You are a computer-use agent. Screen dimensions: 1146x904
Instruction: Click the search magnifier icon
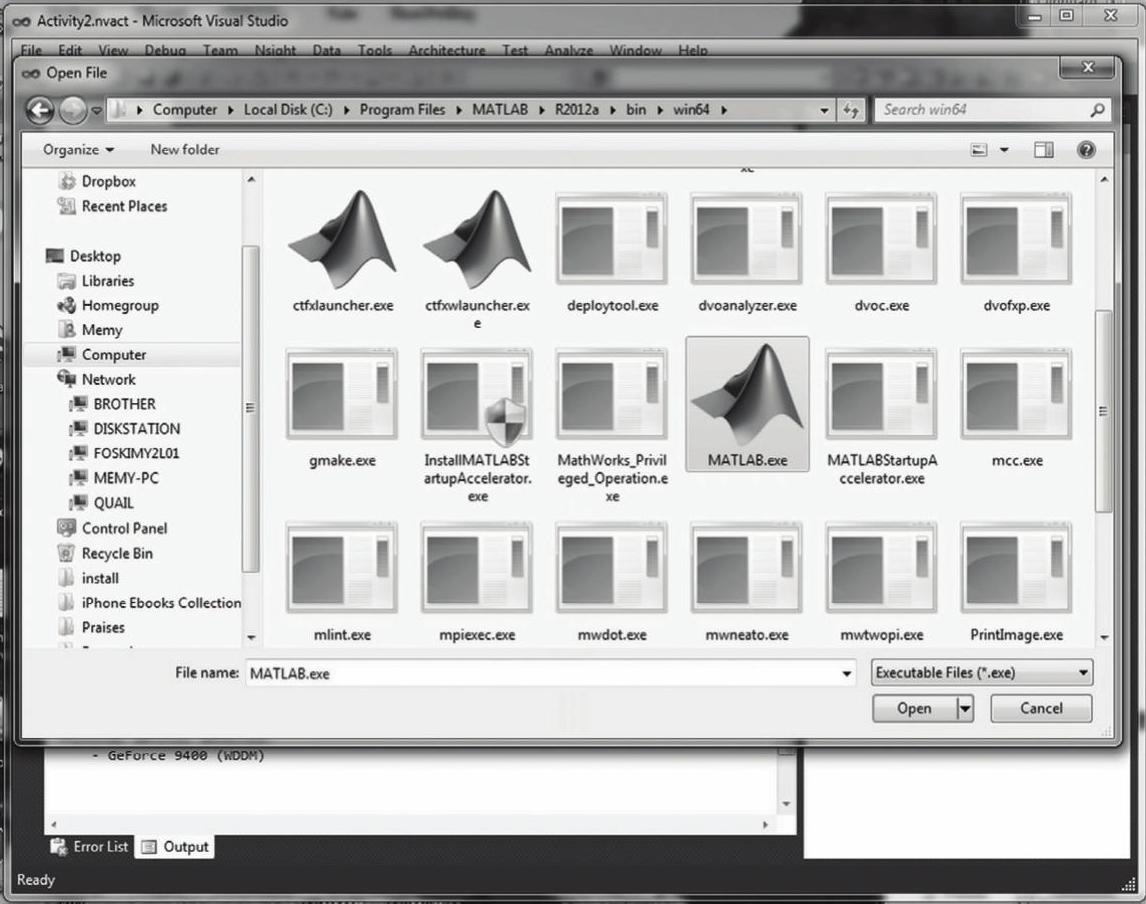point(1096,110)
